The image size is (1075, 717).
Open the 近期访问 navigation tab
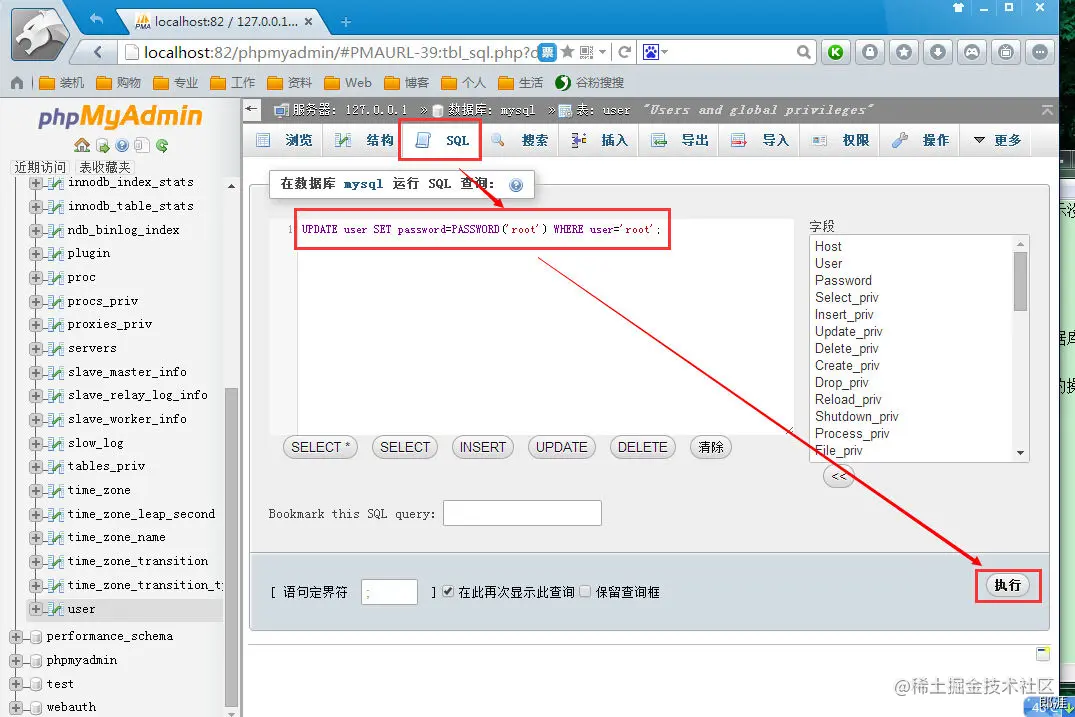pos(40,167)
